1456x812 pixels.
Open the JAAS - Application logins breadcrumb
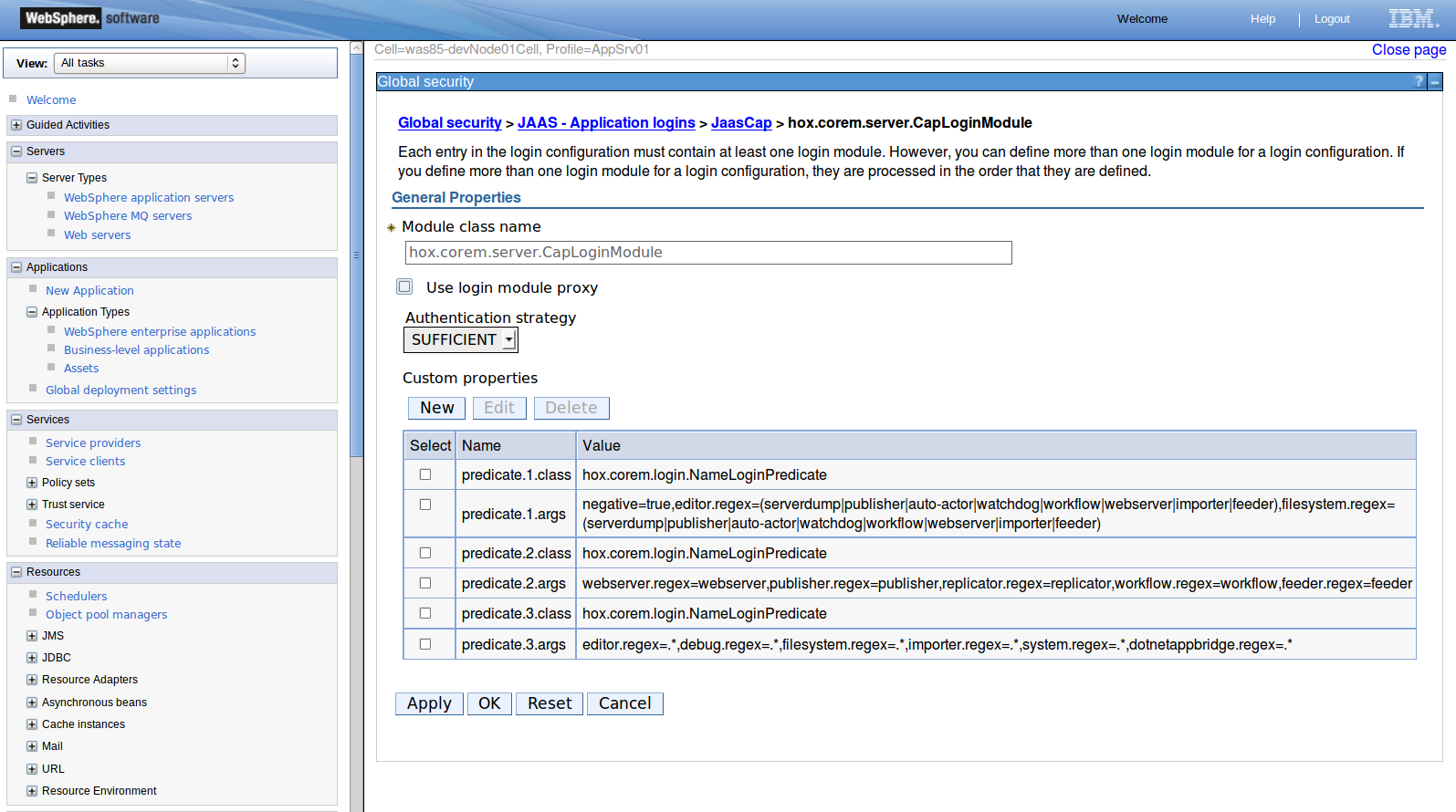coord(606,123)
